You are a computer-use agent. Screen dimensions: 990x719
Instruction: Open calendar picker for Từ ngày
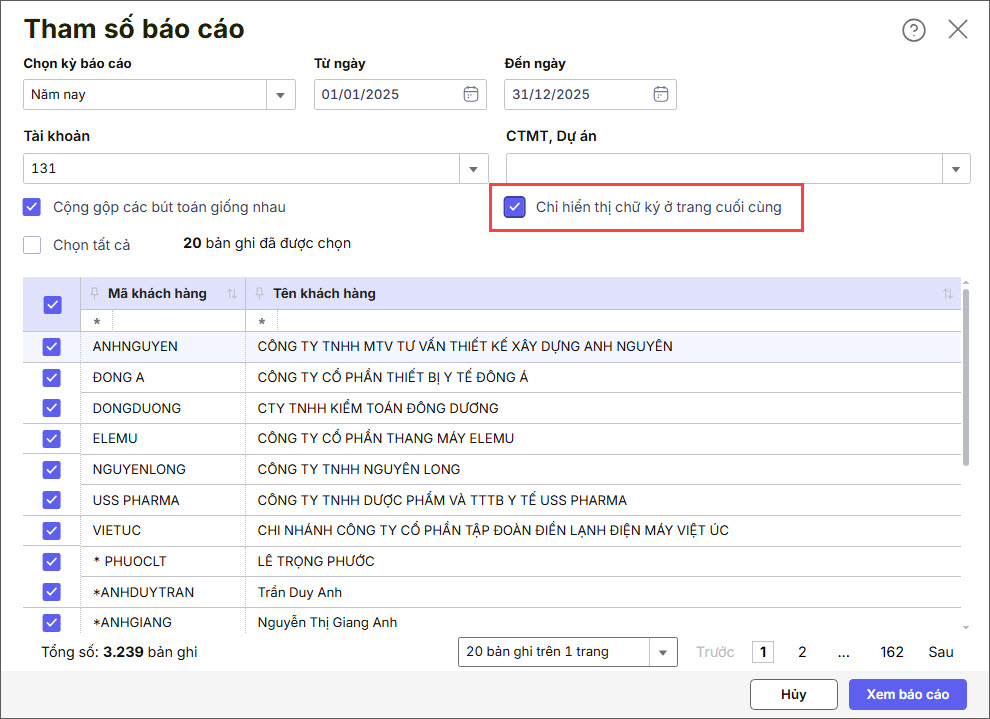470,94
